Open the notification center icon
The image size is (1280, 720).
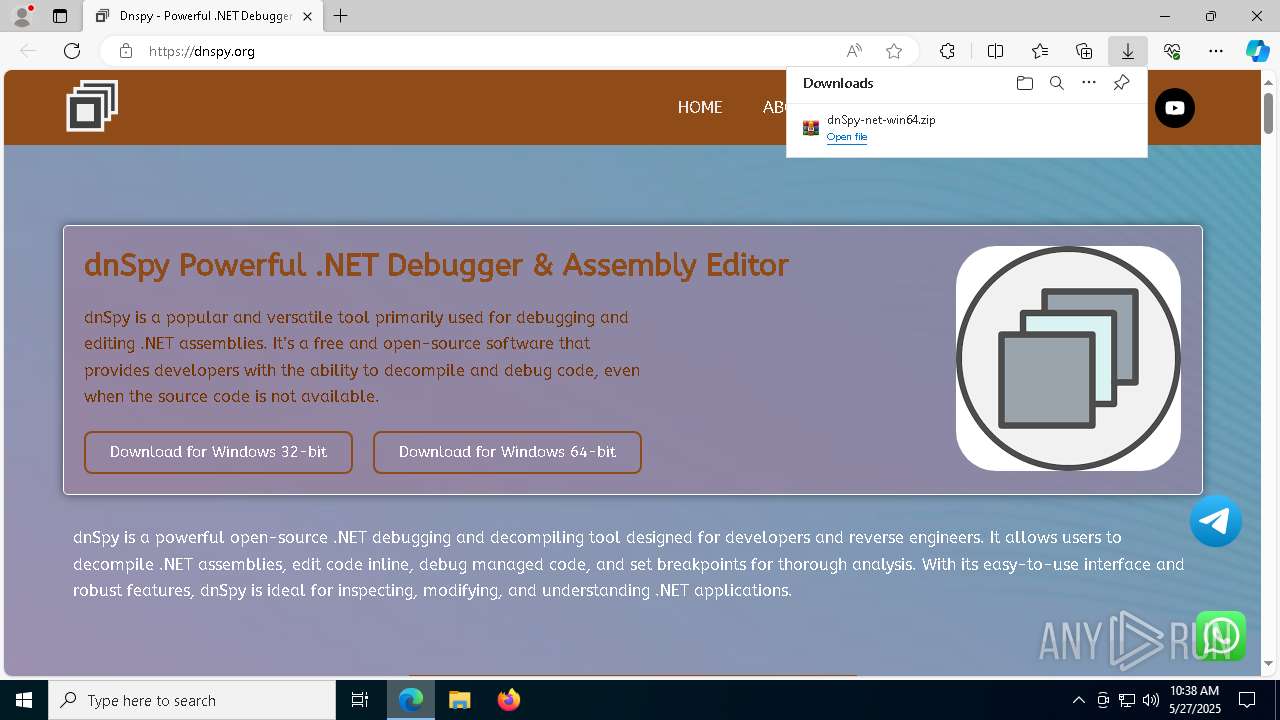point(1247,700)
